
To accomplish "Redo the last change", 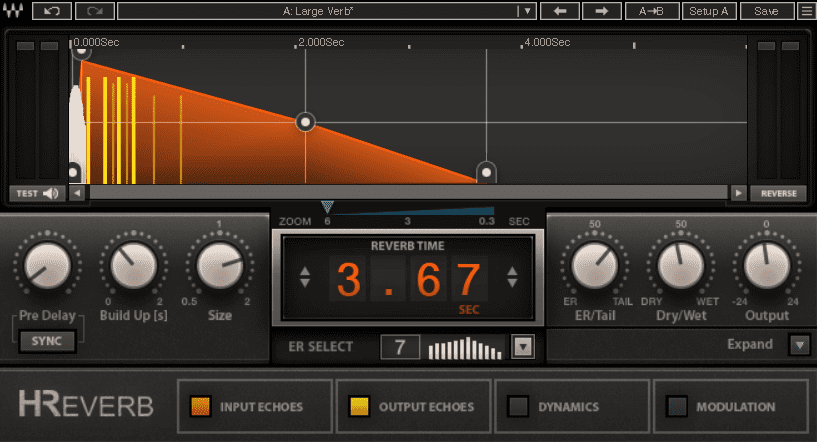I will [95, 11].
